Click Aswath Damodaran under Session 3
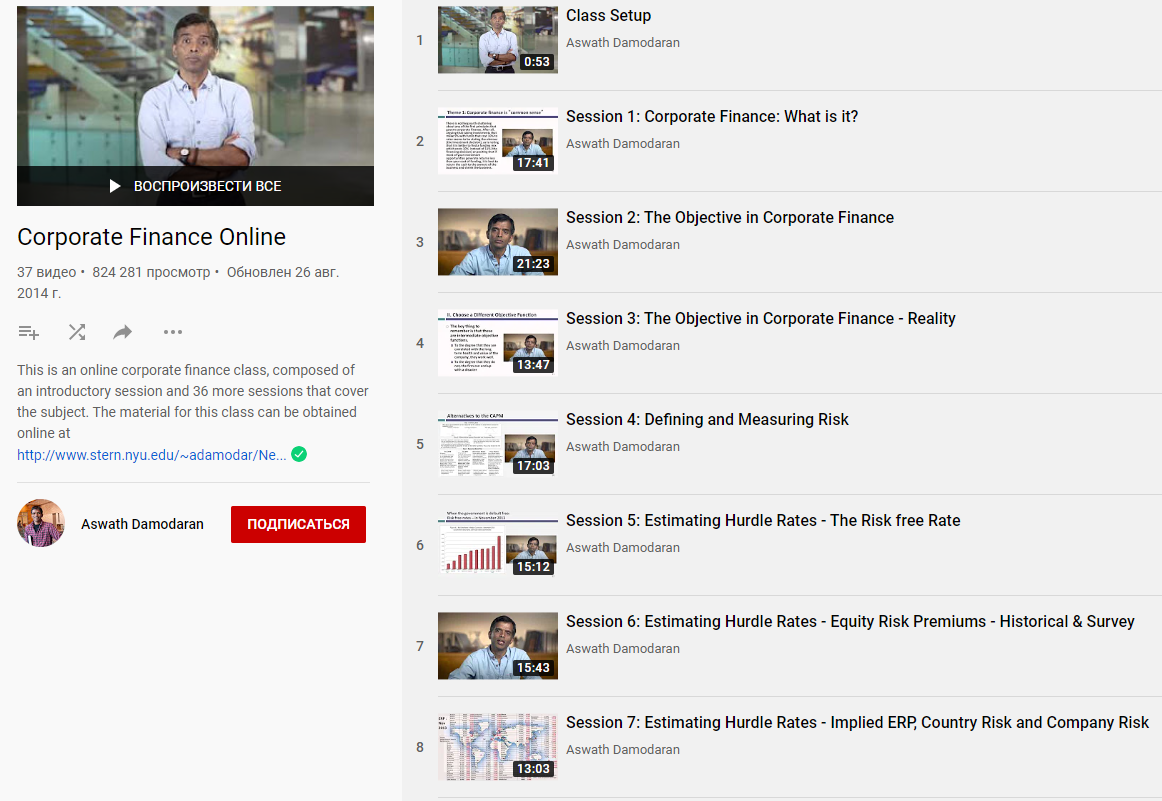 click(622, 345)
